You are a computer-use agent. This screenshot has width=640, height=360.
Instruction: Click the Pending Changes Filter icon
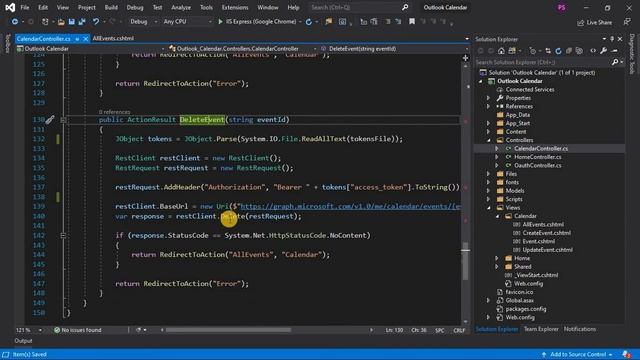point(532,51)
